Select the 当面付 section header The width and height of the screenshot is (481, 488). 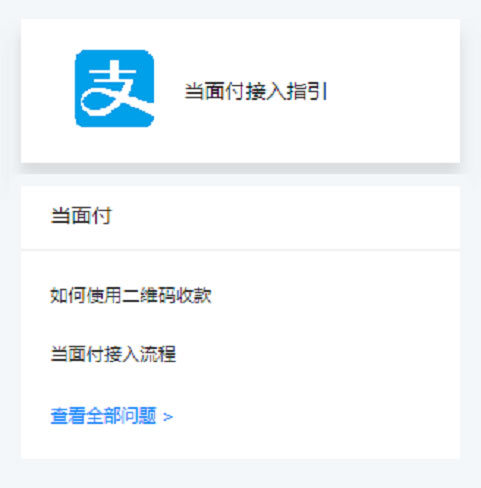(81, 215)
